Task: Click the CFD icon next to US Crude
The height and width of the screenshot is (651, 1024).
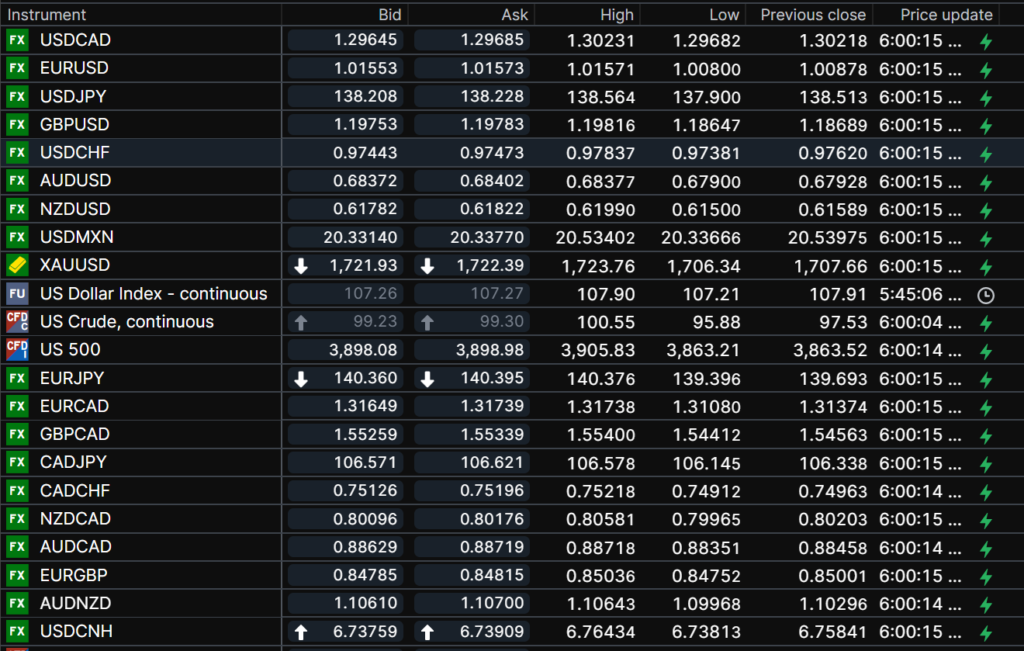Action: tap(17, 322)
